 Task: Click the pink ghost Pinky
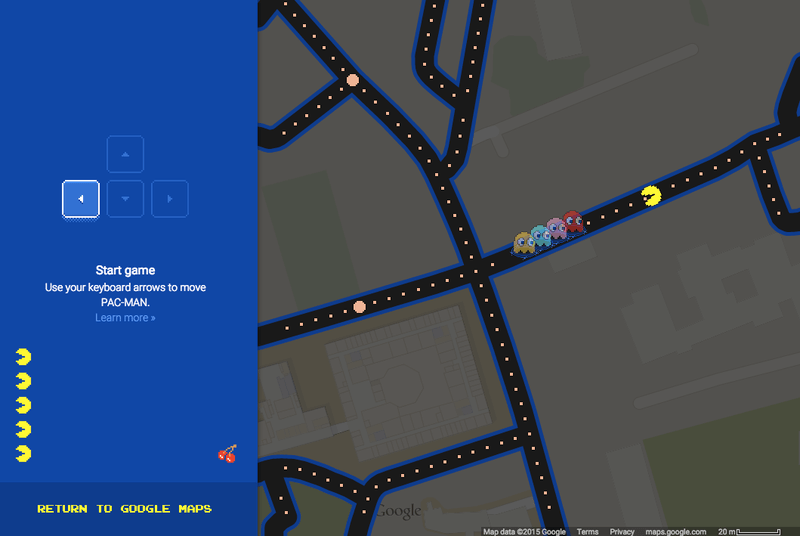click(556, 229)
